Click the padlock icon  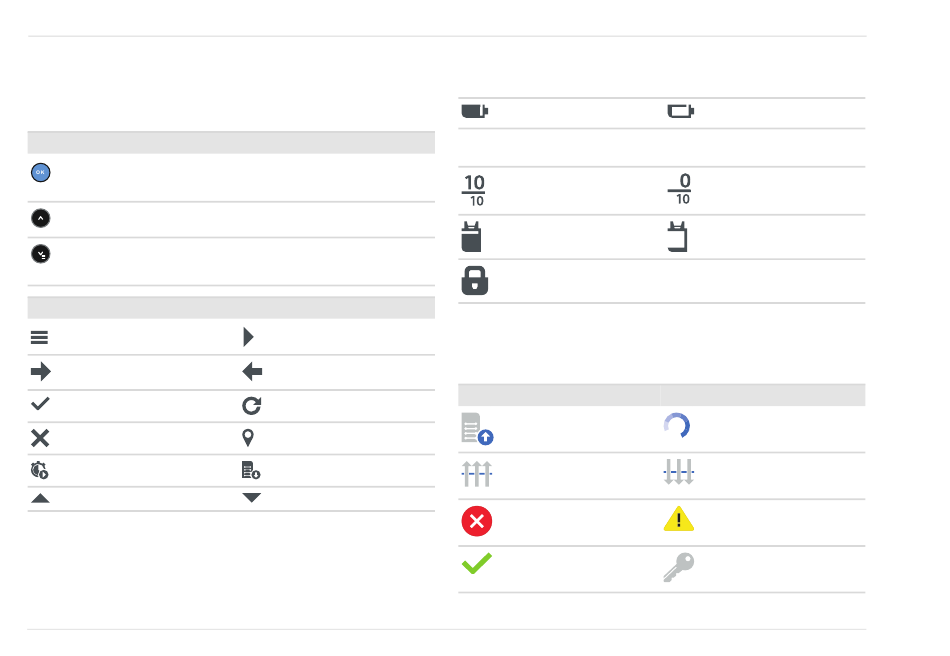pos(475,280)
